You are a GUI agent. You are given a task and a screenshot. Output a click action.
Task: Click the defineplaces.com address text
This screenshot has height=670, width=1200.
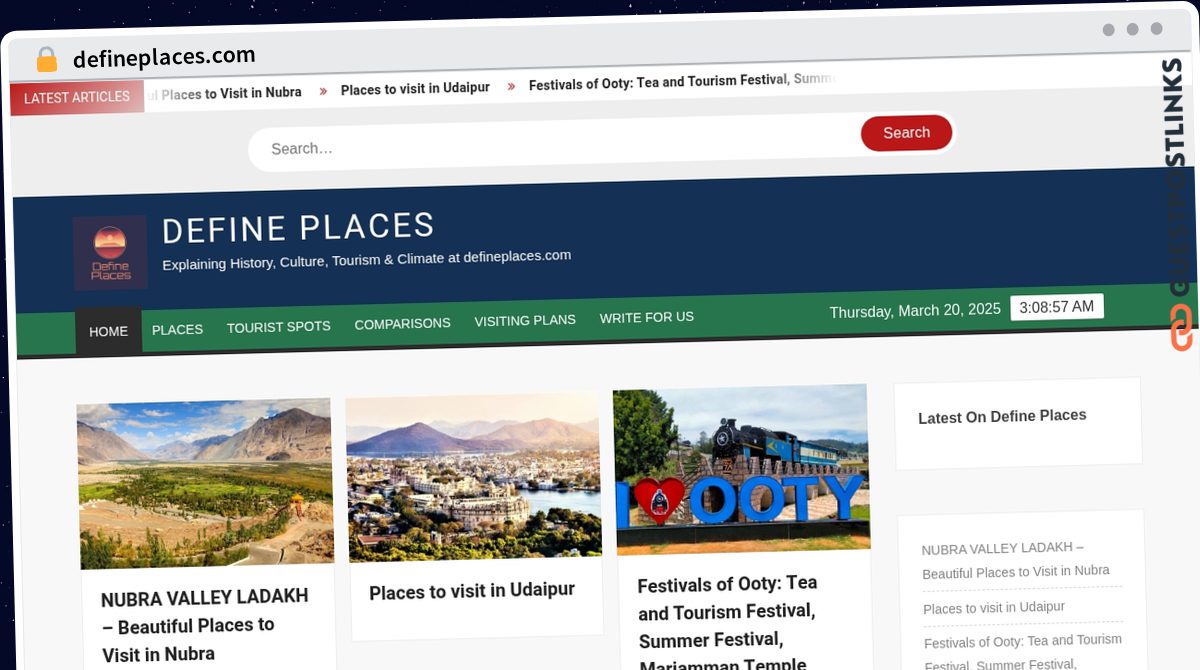click(164, 57)
